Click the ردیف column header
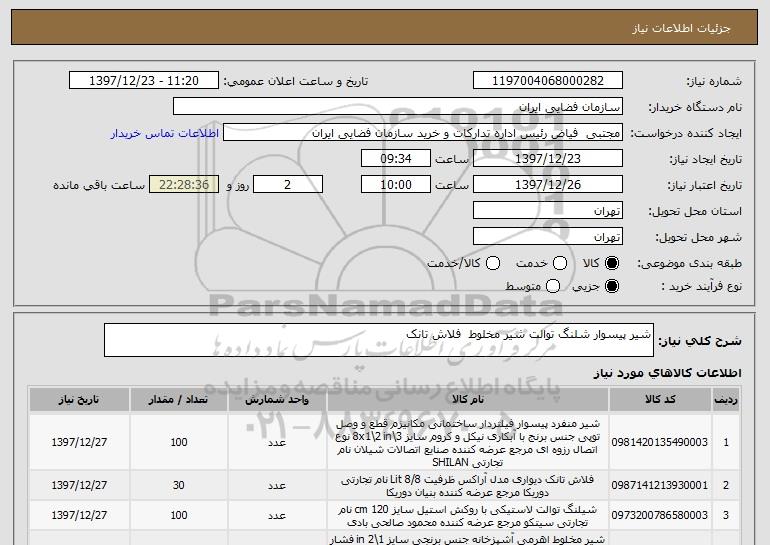 point(726,400)
